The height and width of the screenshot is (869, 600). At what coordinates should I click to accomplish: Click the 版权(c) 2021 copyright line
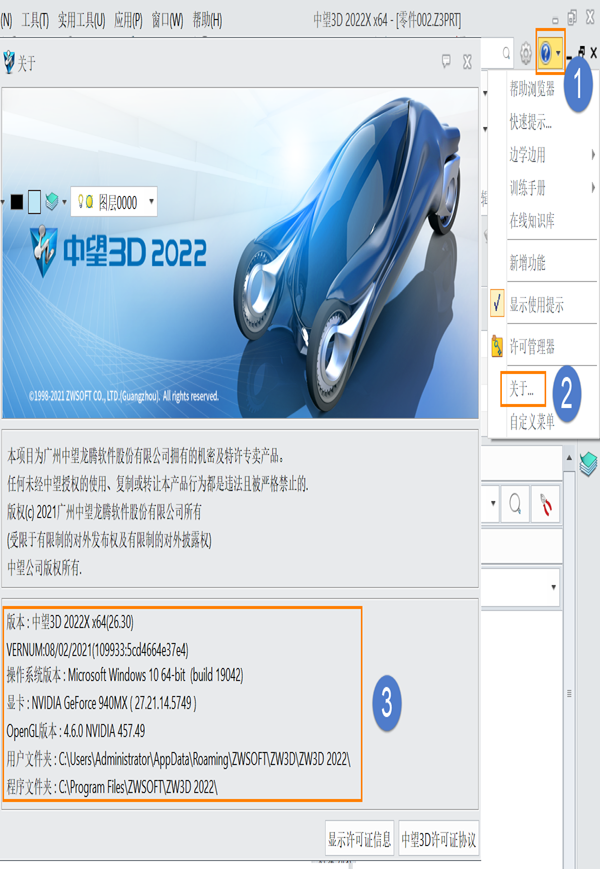104,512
